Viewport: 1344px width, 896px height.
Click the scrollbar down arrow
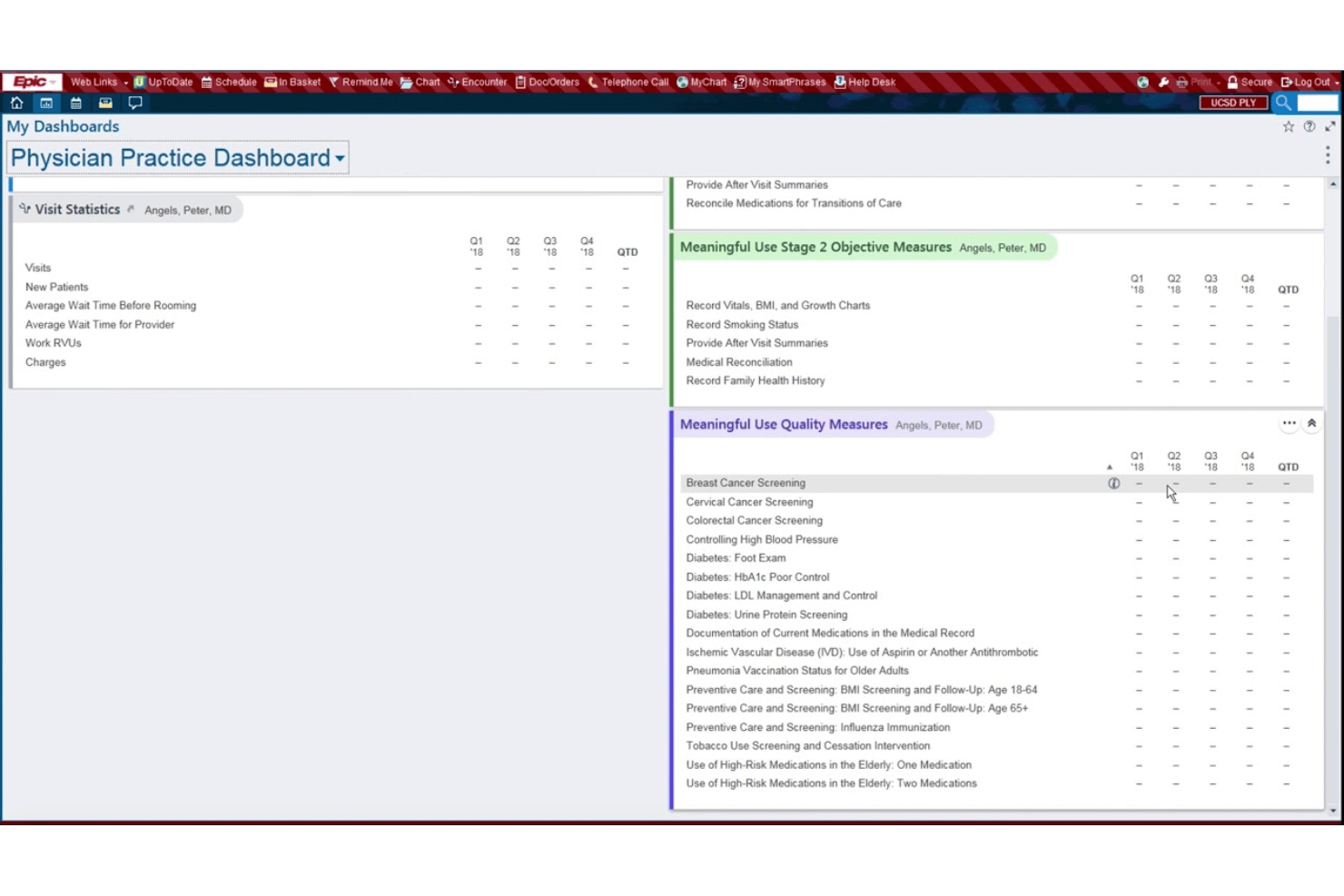click(x=1332, y=811)
